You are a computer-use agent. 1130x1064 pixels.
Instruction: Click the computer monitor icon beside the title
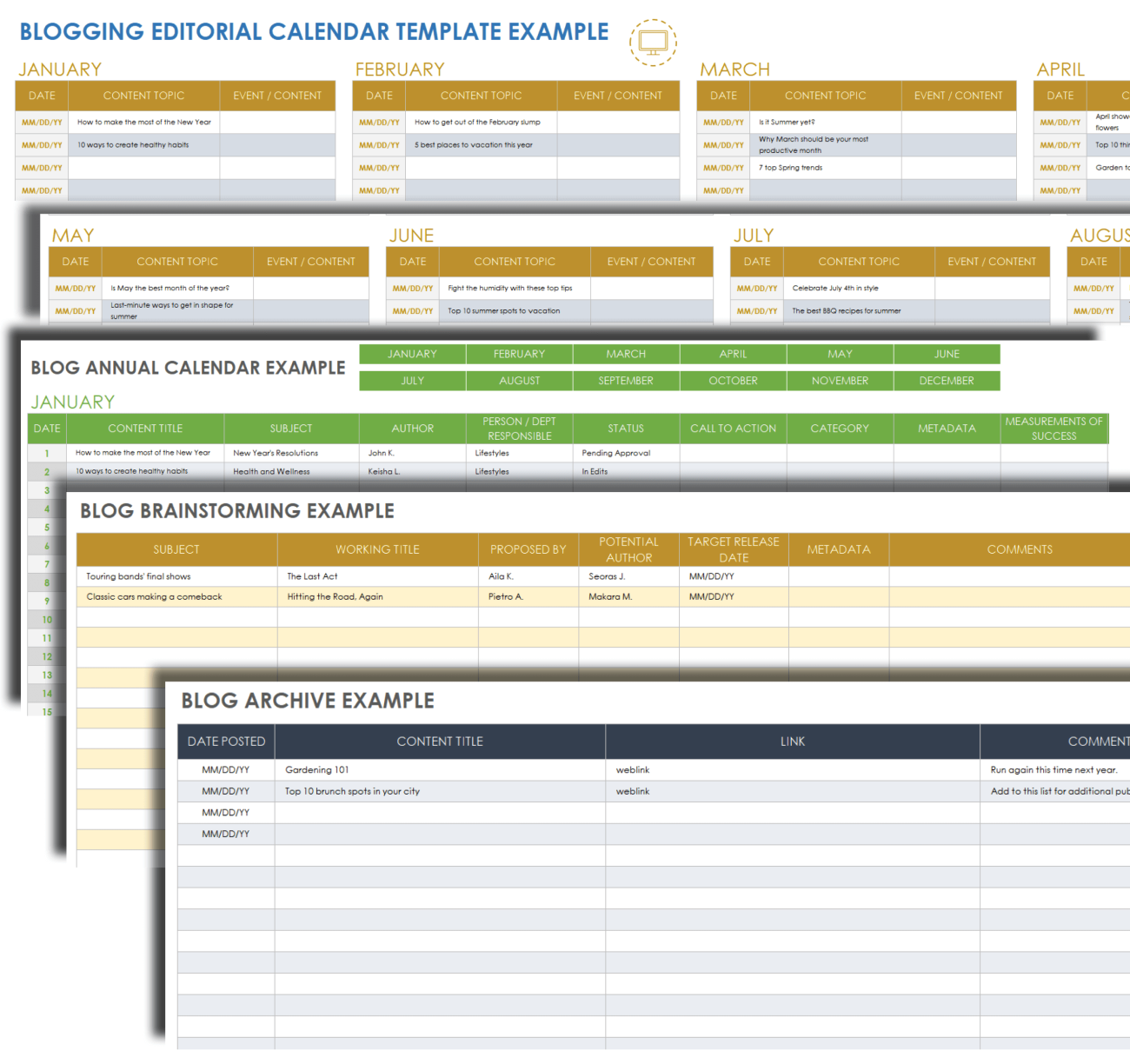point(653,42)
